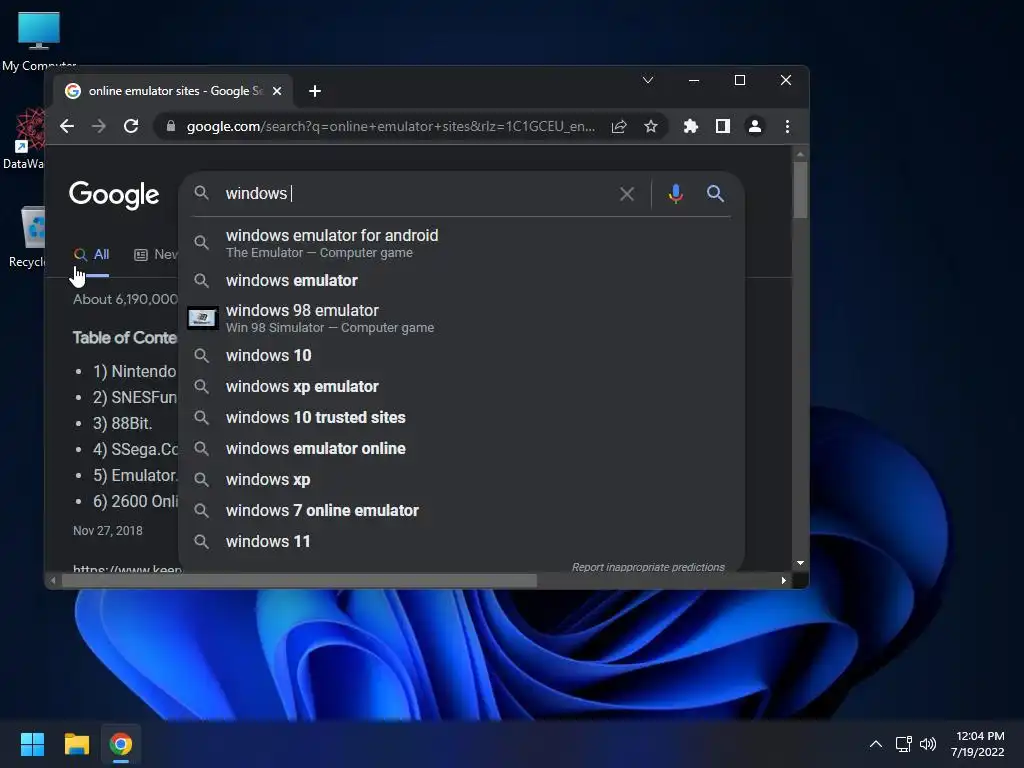Select the Recycle Bin desktop icon

27,238
